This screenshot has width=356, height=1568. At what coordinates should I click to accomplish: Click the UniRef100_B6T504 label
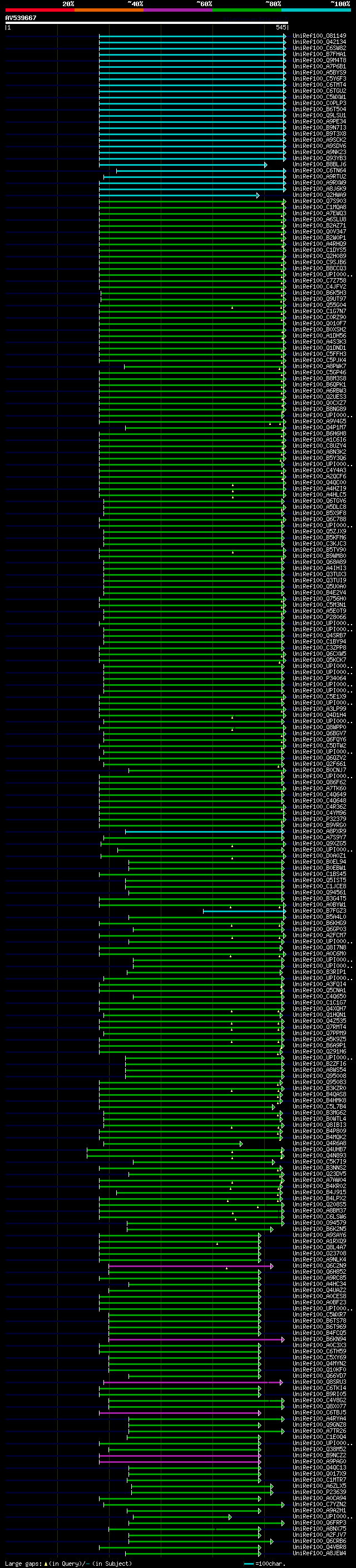319,109
